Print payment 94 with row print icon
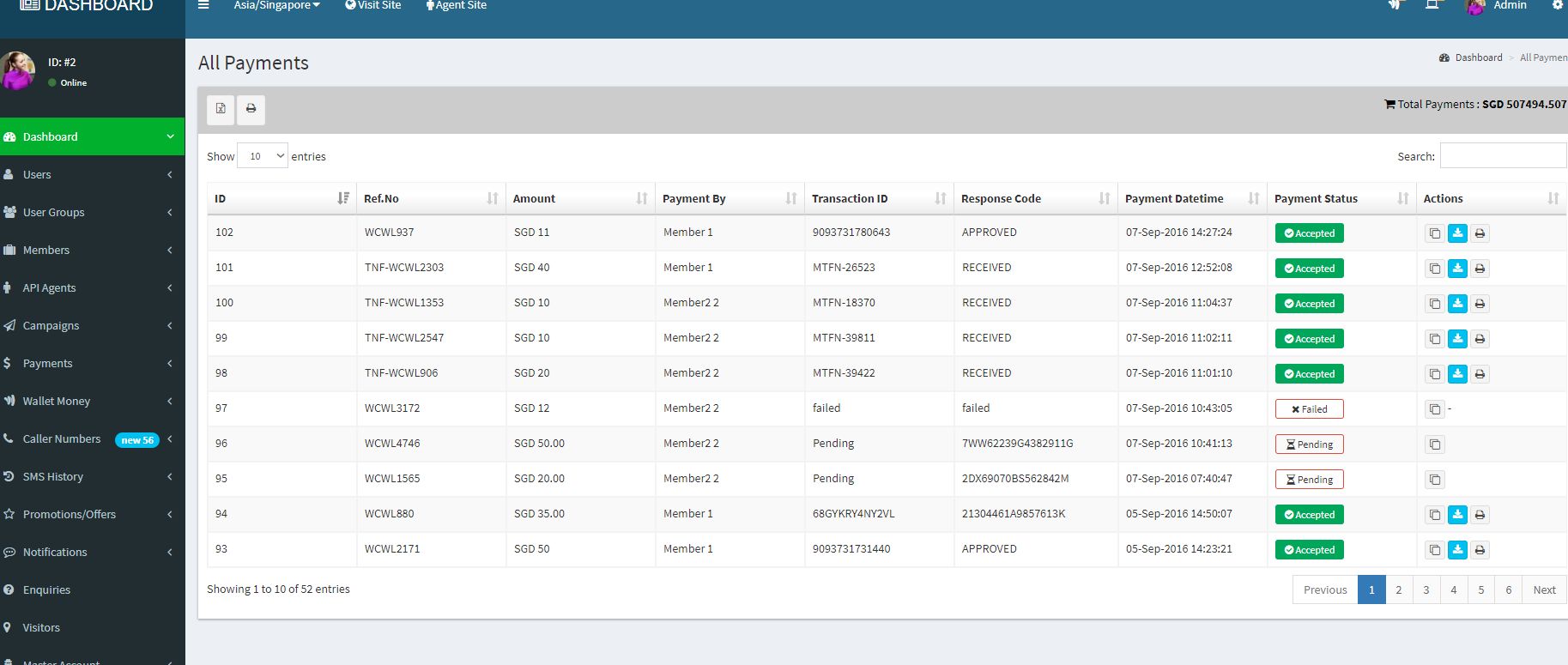Viewport: 1568px width, 665px height. click(1480, 515)
